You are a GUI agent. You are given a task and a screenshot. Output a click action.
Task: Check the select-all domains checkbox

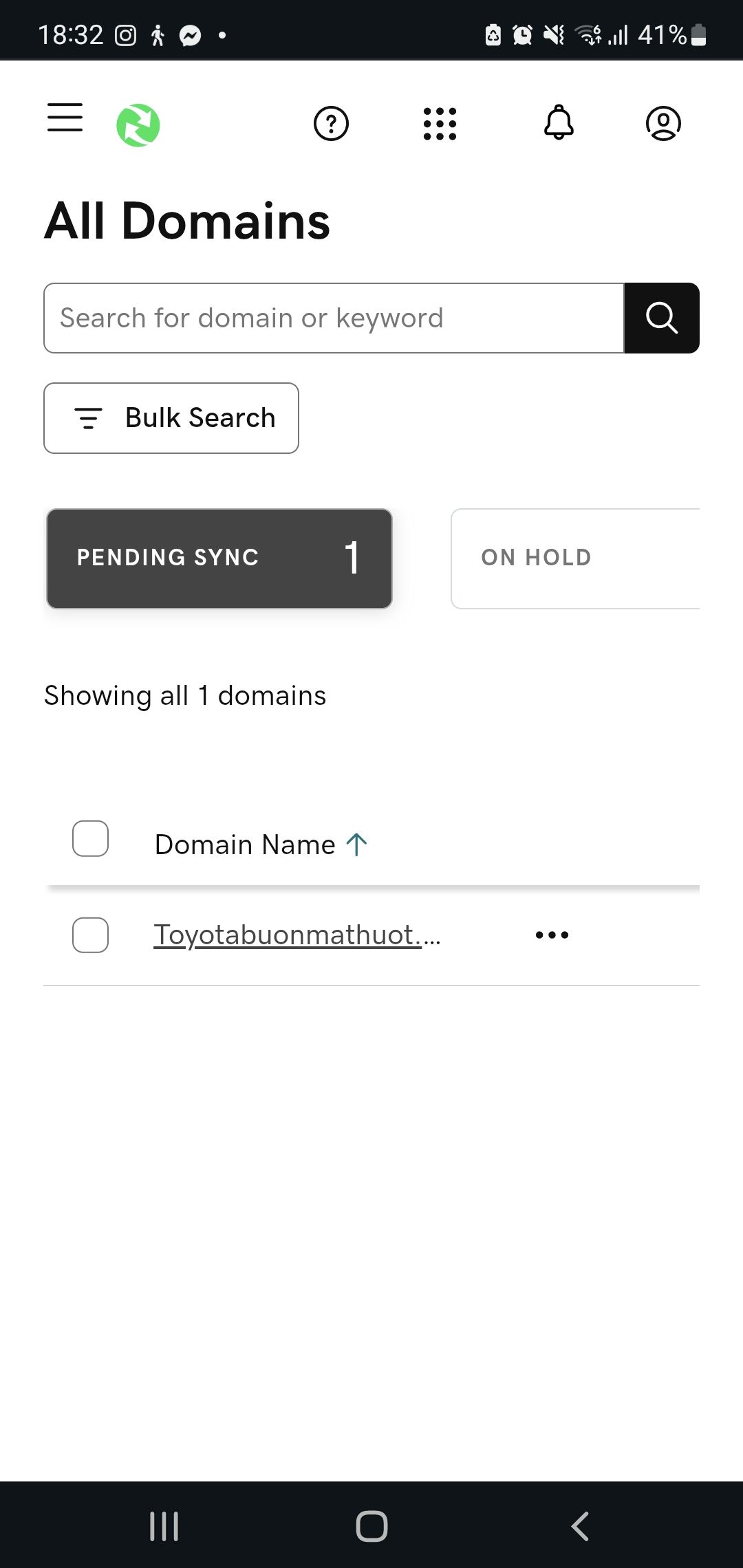point(90,838)
